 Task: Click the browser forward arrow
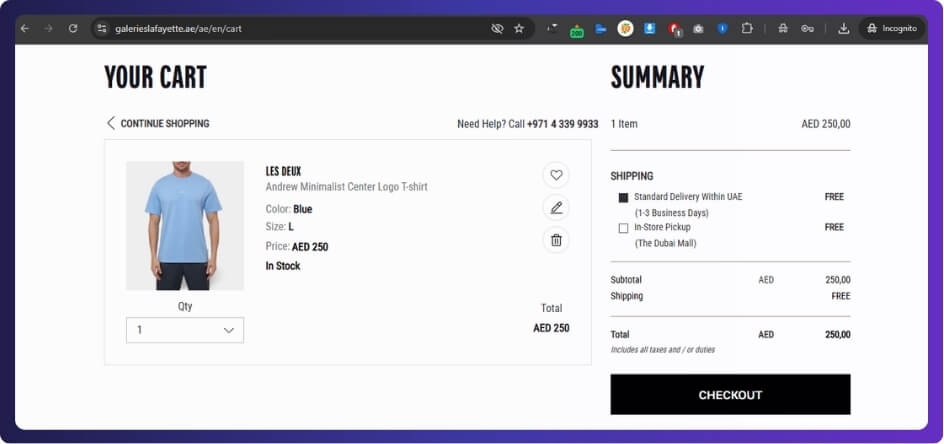(x=49, y=28)
